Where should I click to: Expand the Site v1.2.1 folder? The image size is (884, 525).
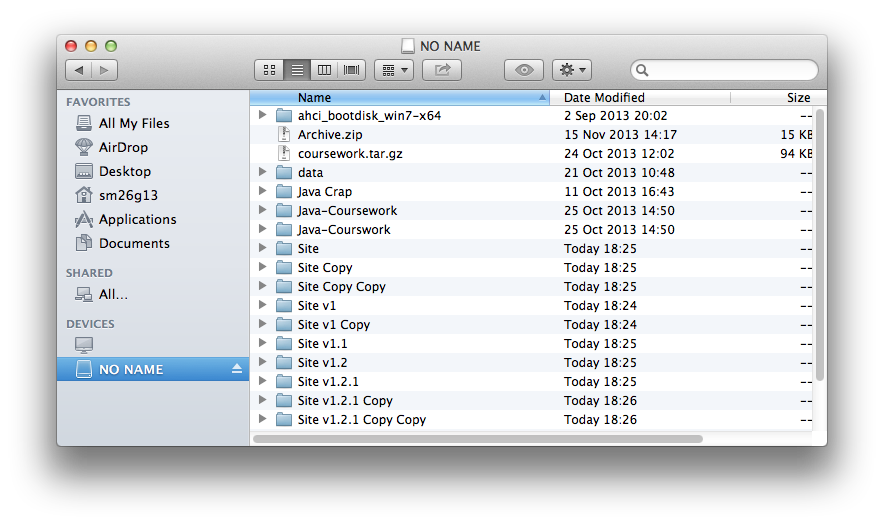[x=262, y=381]
